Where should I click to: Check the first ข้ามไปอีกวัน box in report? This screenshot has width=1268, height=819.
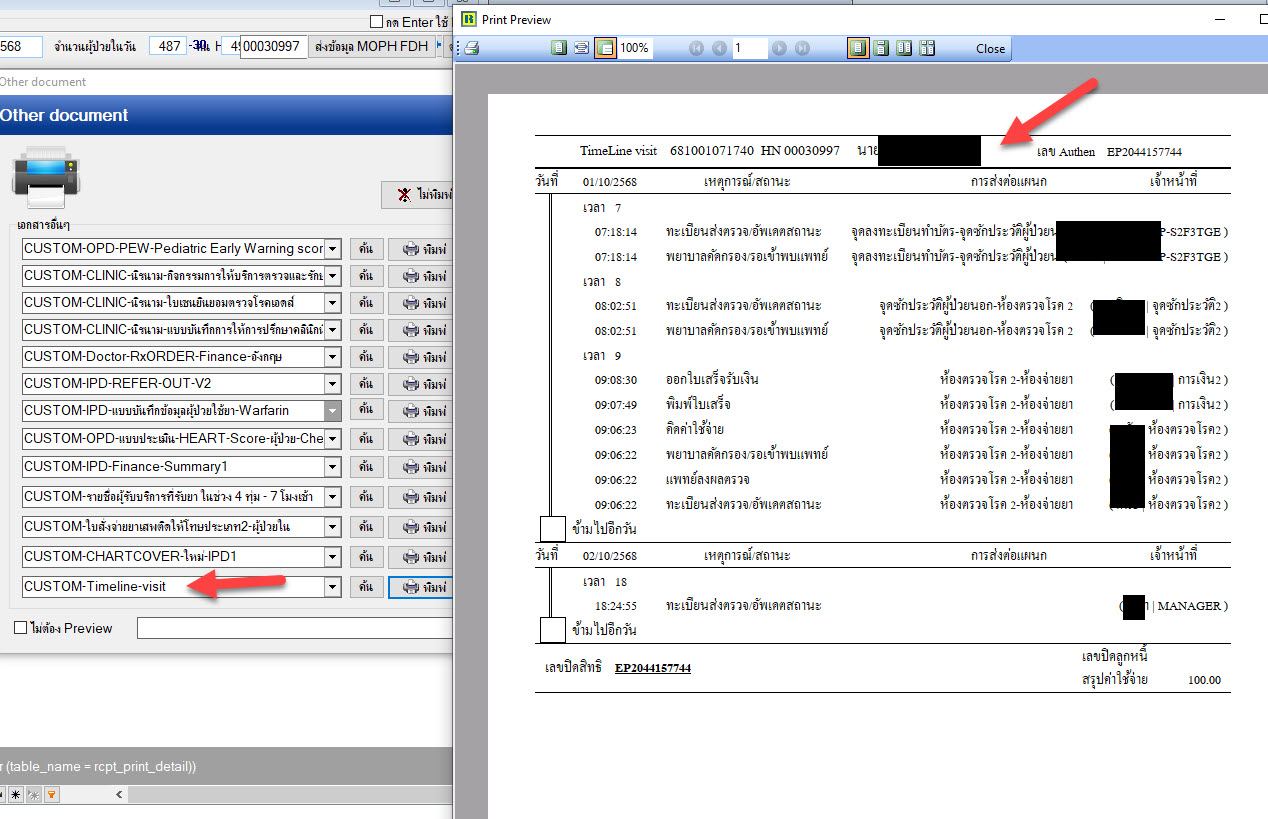pyautogui.click(x=552, y=528)
